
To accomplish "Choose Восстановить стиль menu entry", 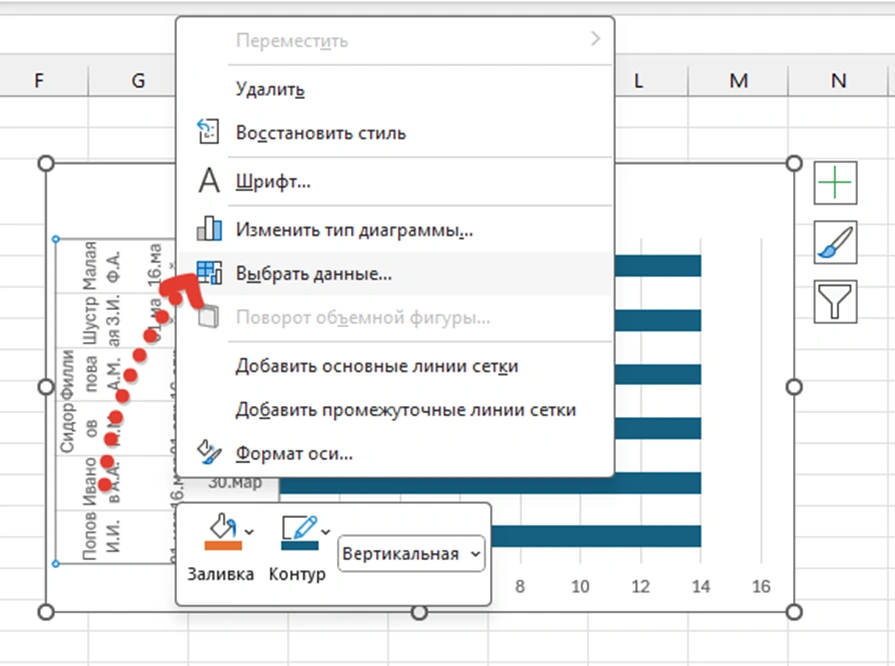I will click(395, 133).
